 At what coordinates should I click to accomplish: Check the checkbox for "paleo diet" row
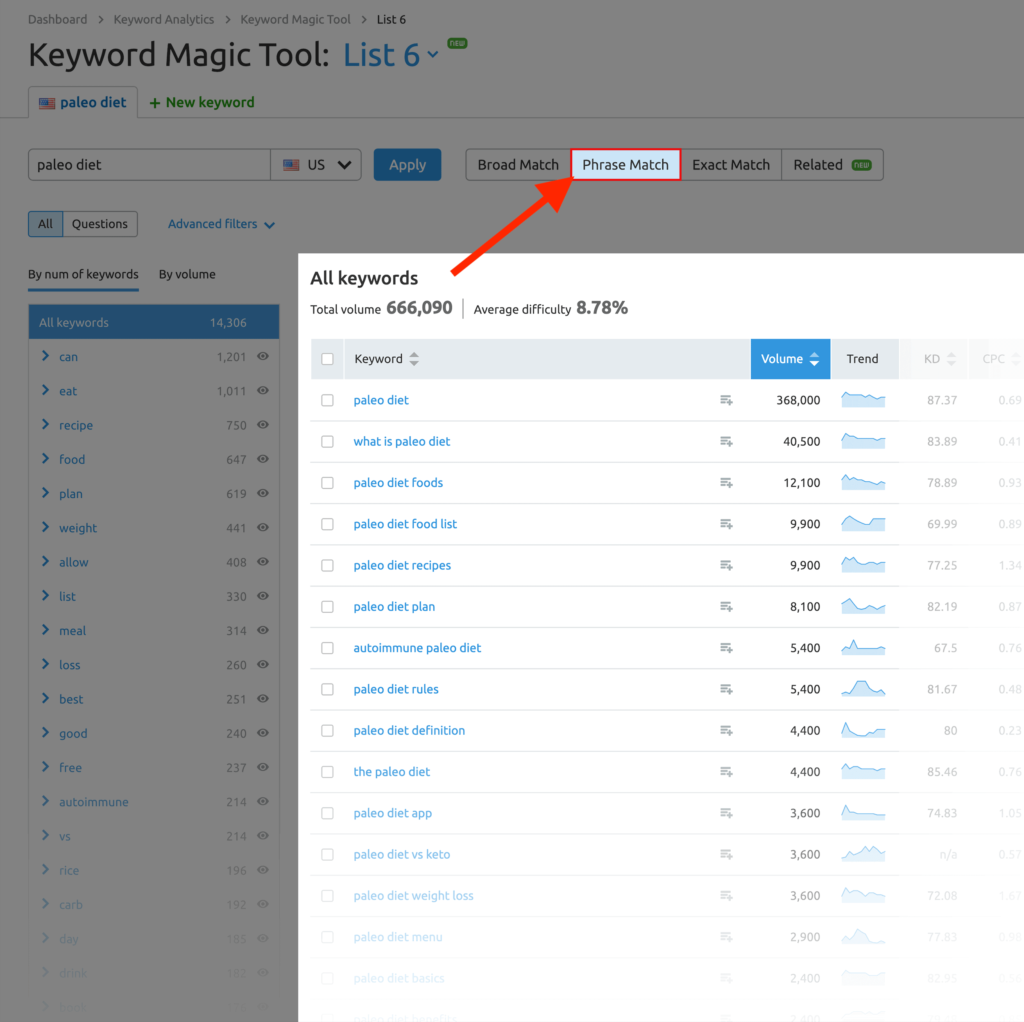[327, 400]
